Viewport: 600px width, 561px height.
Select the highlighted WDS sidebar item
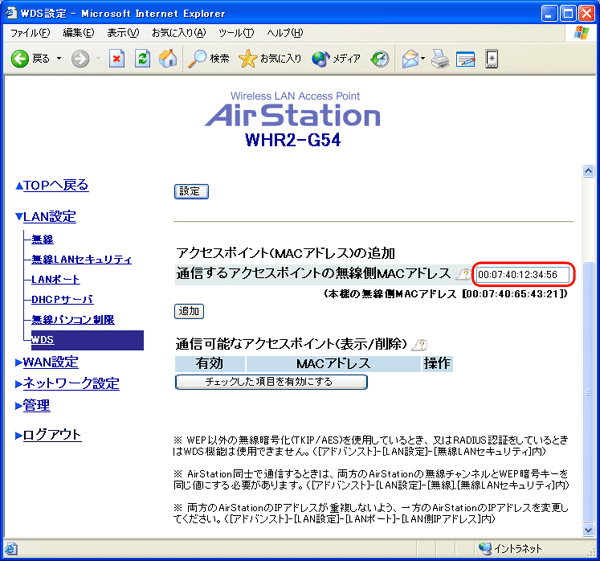pos(87,340)
